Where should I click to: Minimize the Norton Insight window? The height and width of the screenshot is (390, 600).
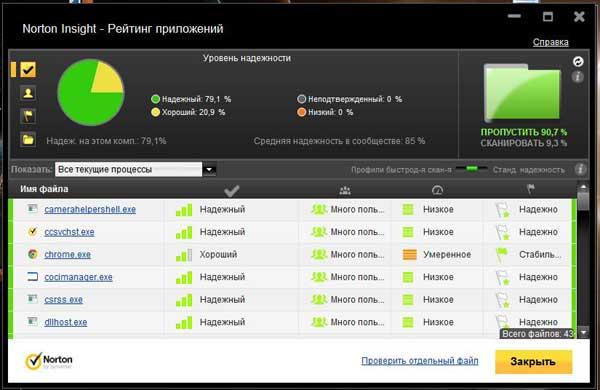click(x=514, y=16)
